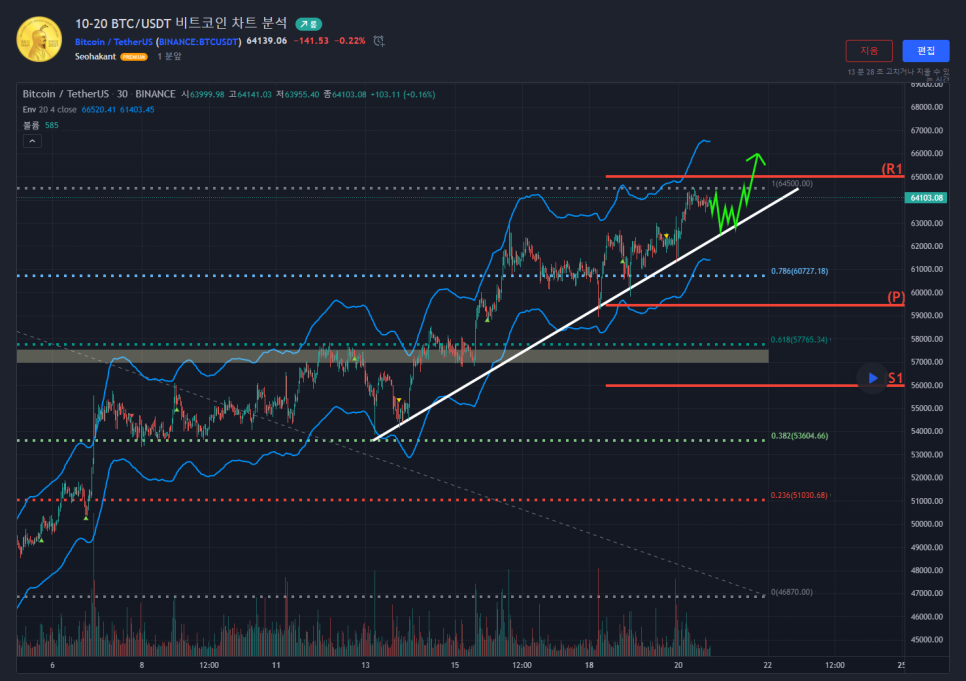Screen dimensions: 966x681
Task: Click the red 지움 delete button
Action: [x=868, y=51]
